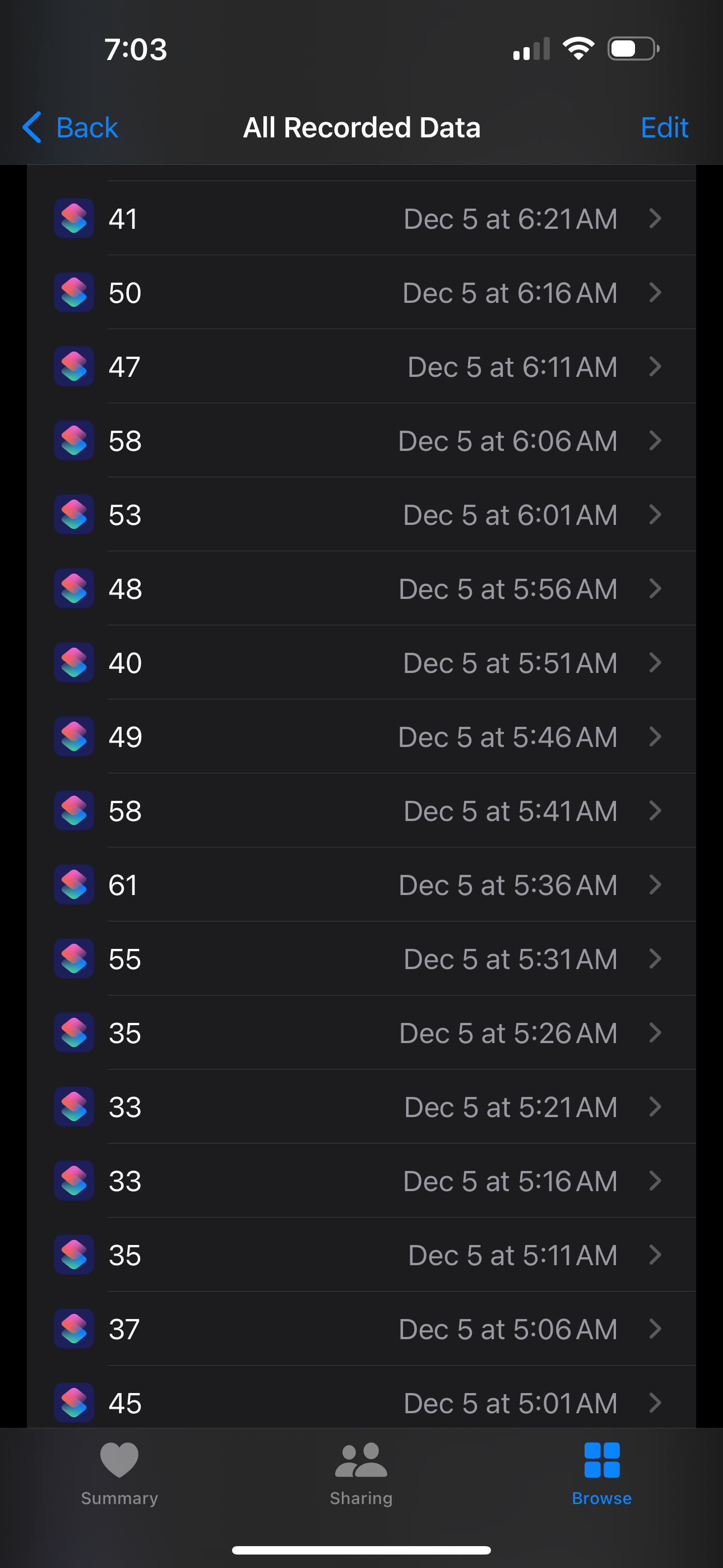This screenshot has width=723, height=1568.
Task: Select the entry 40 at 5:51 AM
Action: pos(361,662)
